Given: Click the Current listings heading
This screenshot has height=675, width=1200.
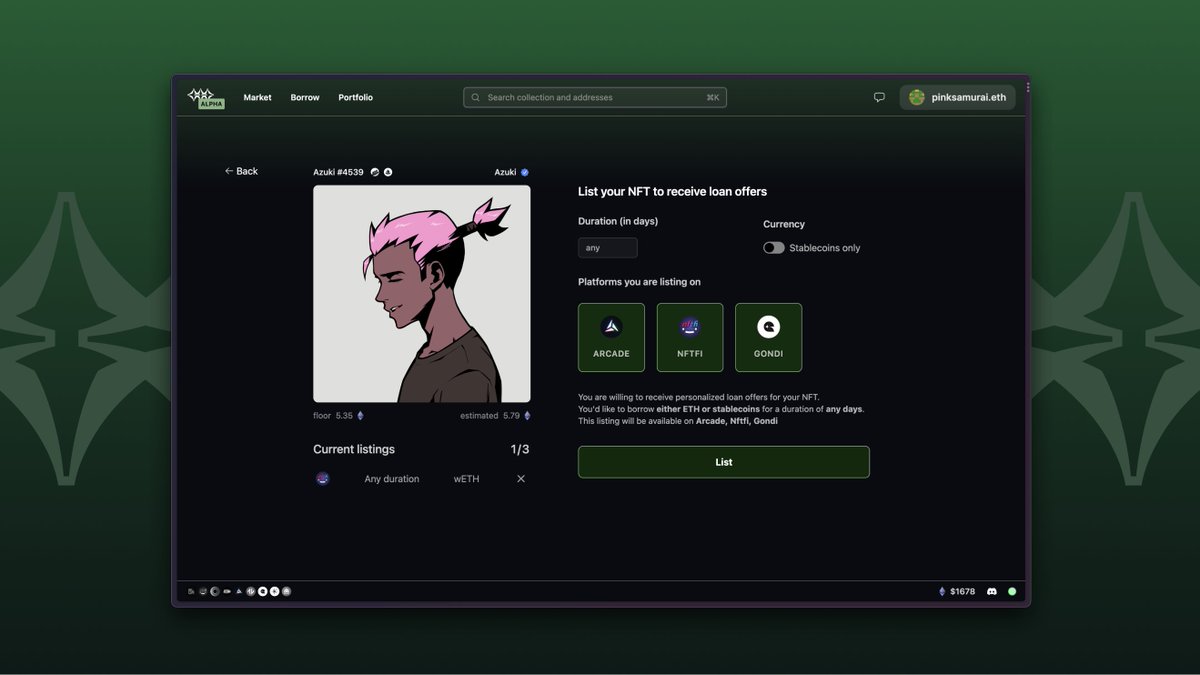Looking at the screenshot, I should point(354,450).
